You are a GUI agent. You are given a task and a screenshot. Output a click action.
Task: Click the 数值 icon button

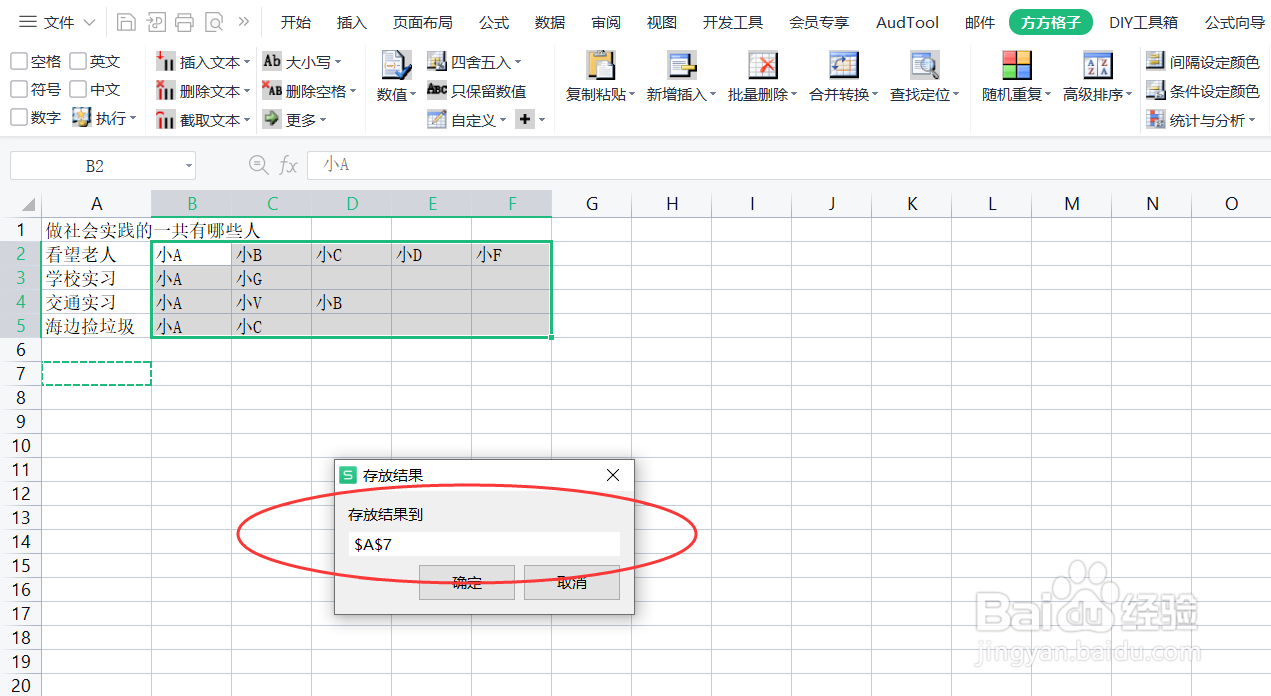(396, 66)
